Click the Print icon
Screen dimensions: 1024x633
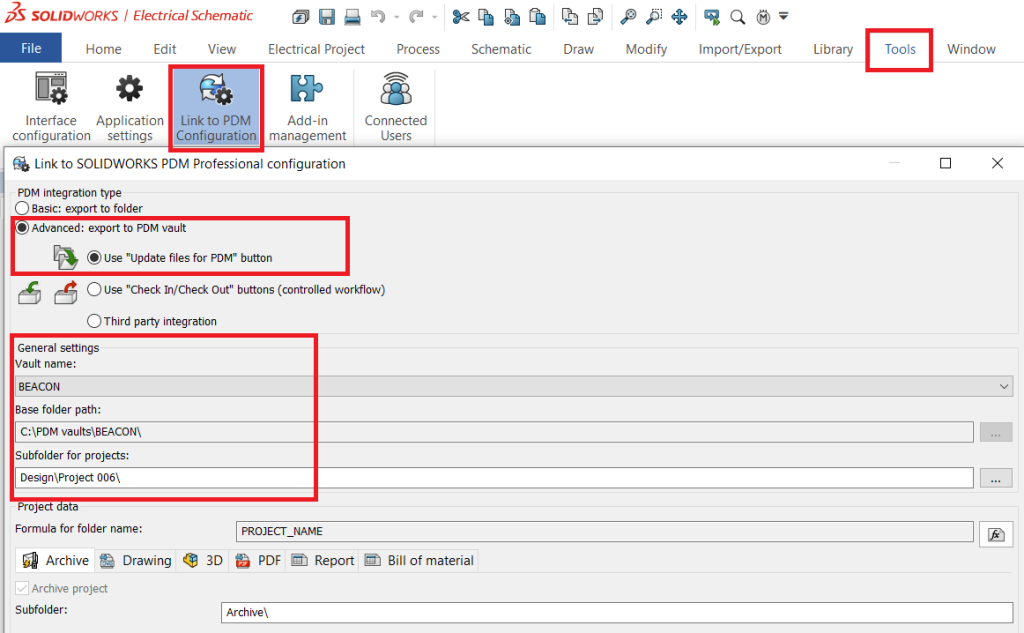pos(353,17)
